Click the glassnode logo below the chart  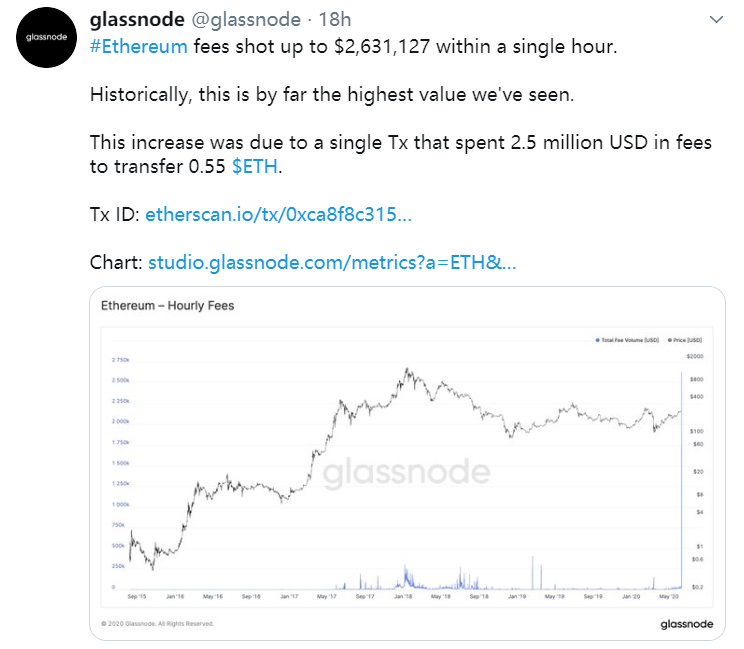point(685,624)
